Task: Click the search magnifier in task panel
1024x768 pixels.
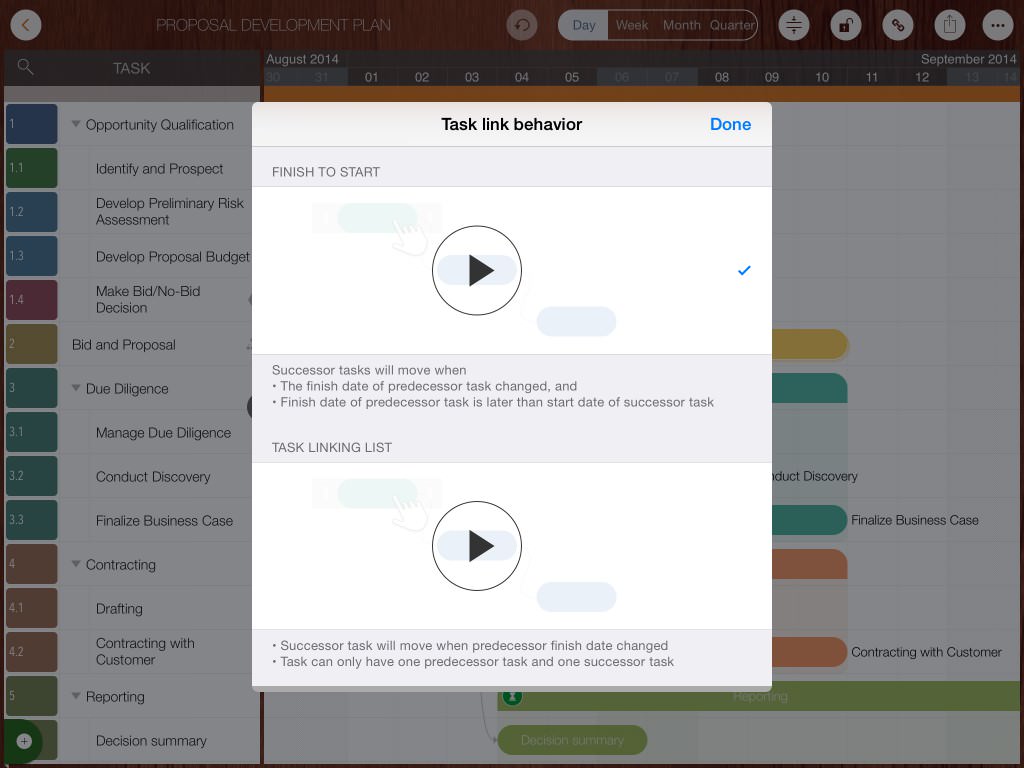Action: [26, 67]
